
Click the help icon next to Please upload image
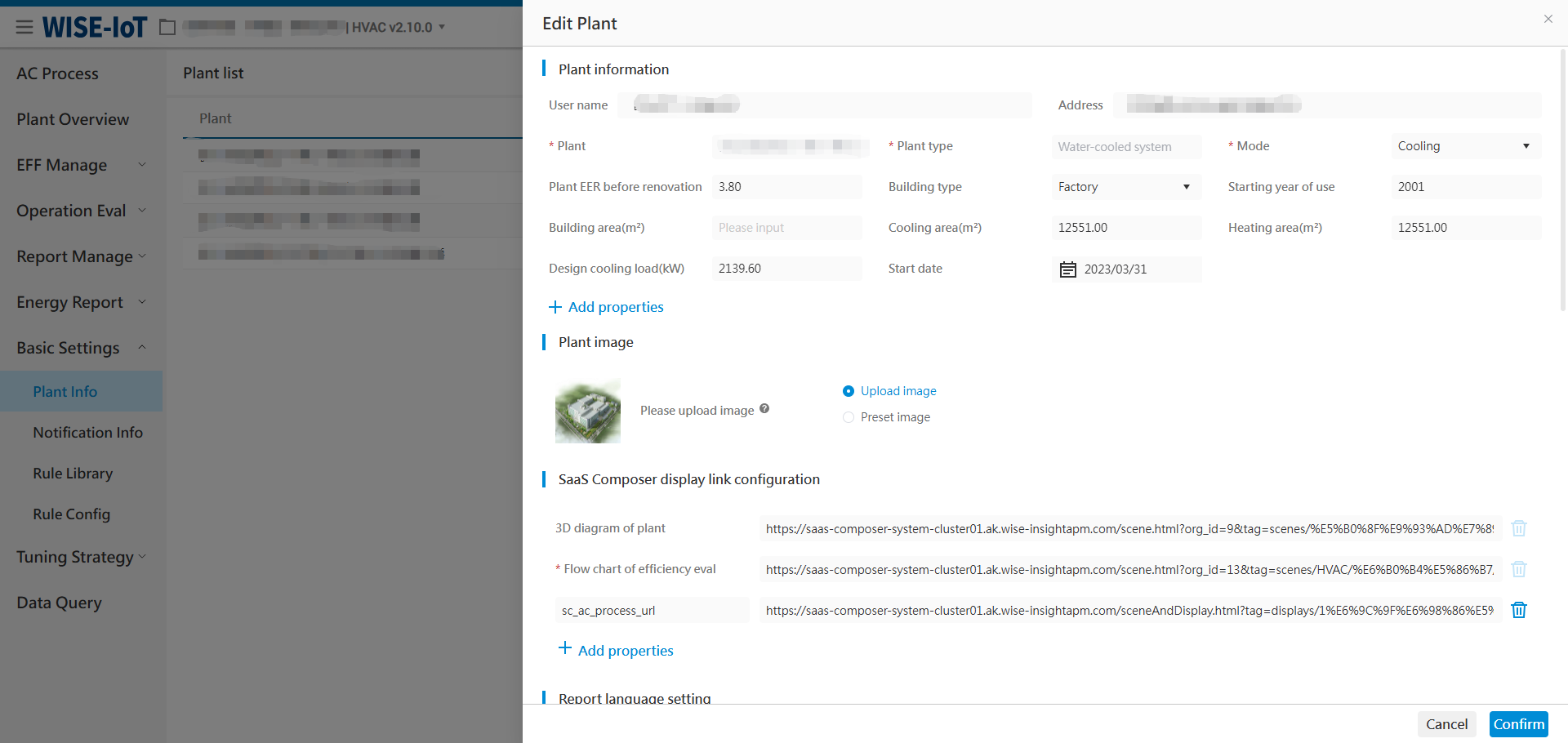click(764, 409)
